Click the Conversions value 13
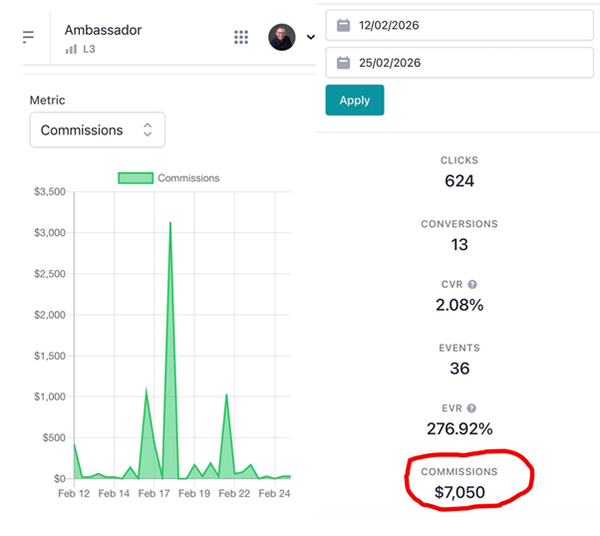Viewport: 600px width, 536px height. [x=459, y=244]
